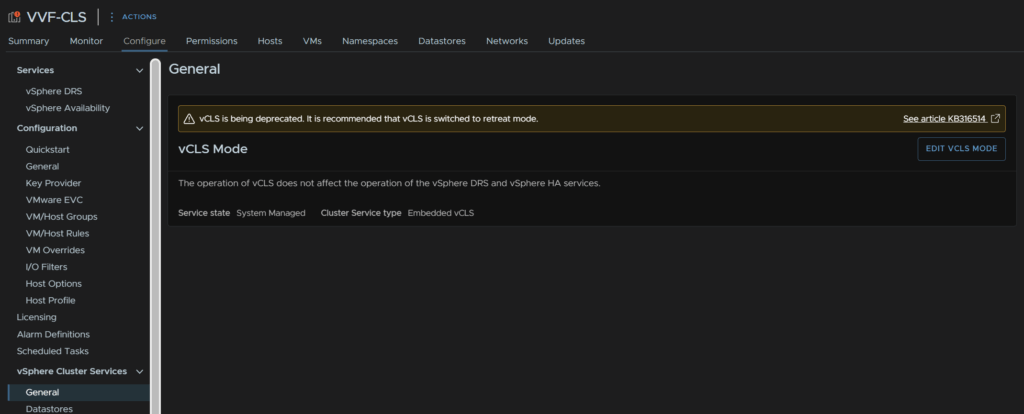Open VM/Host Groups
Viewport: 1024px width, 414px height.
click(x=61, y=217)
